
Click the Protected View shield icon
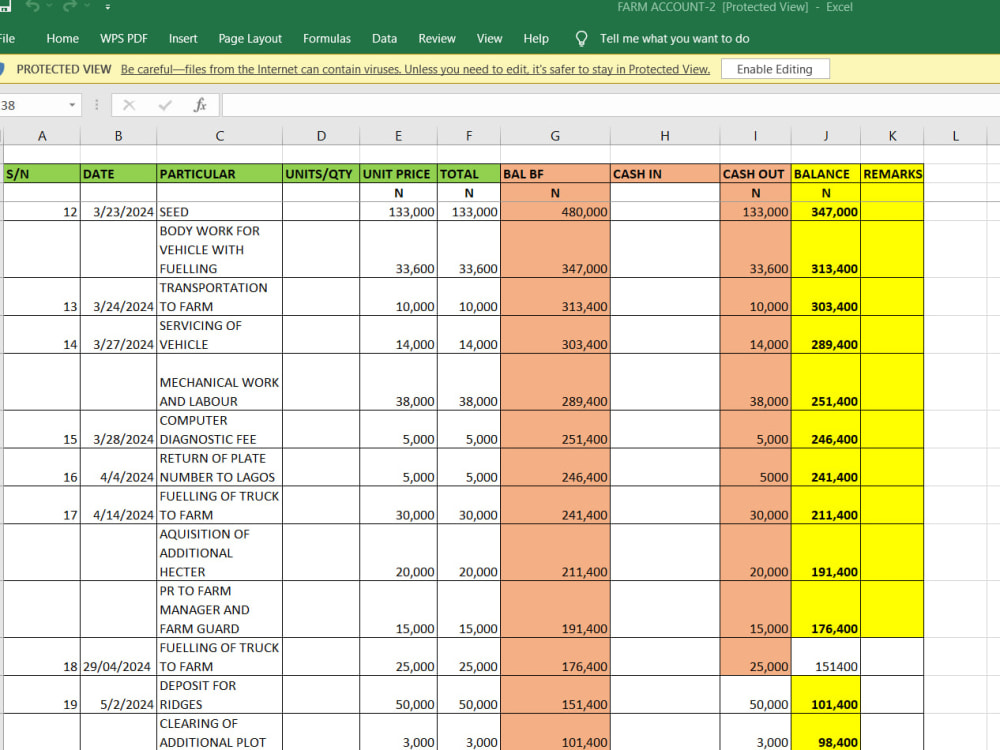coord(1,69)
